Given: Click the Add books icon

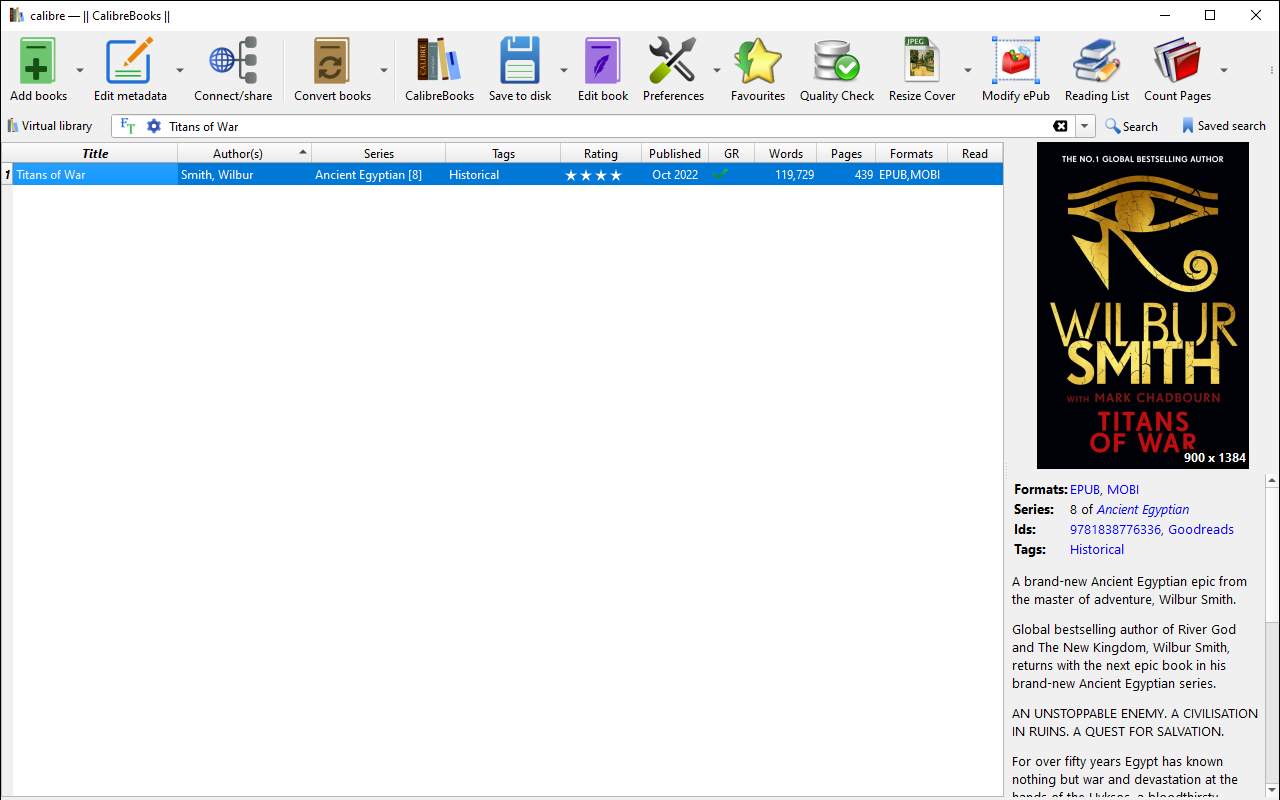Looking at the screenshot, I should pos(38,62).
